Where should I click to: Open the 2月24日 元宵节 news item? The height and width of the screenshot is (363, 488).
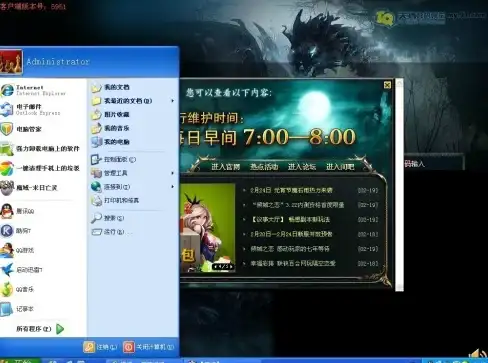click(x=291, y=190)
